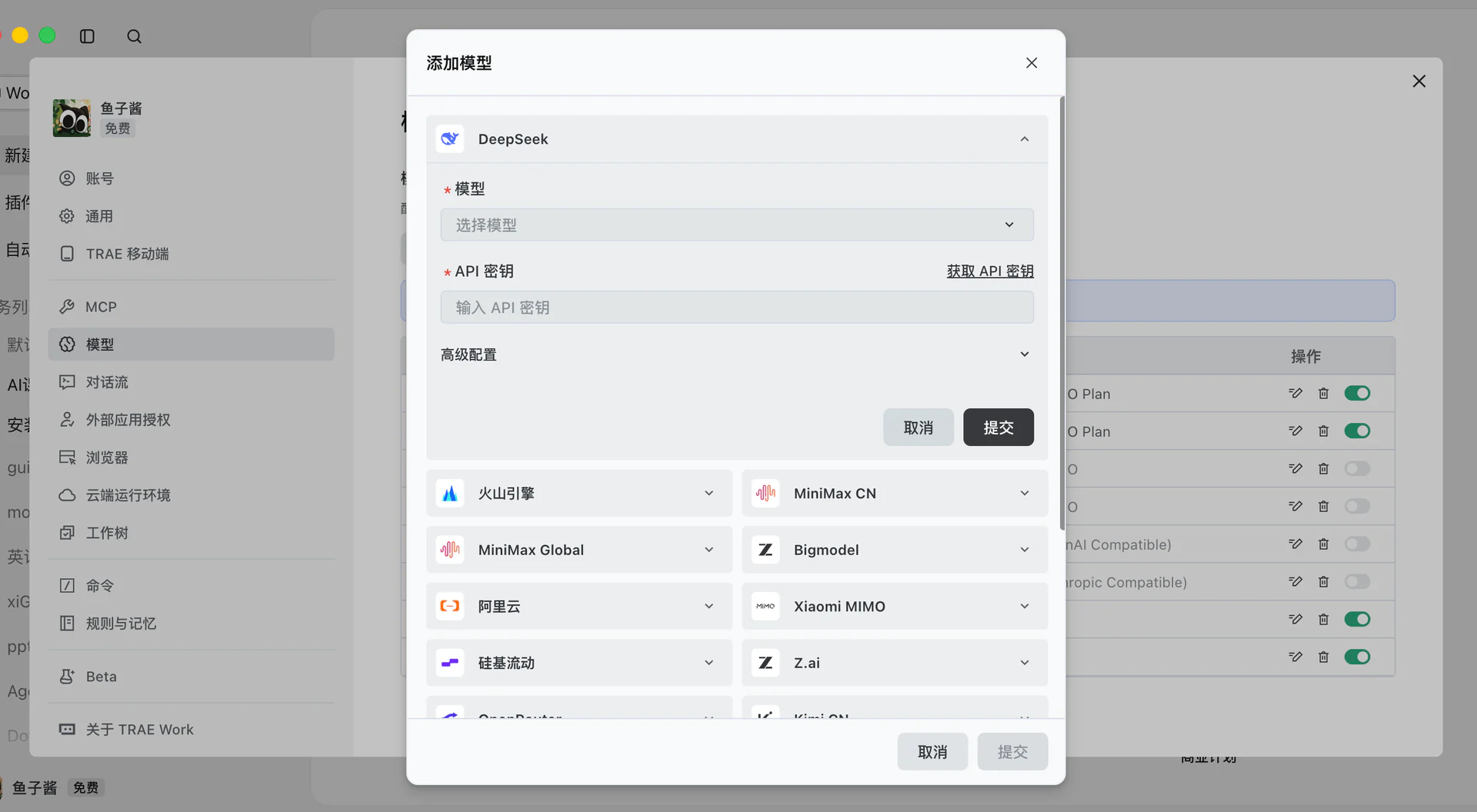This screenshot has width=1477, height=812.
Task: Click 取消 in the dialog footer
Action: pos(932,752)
